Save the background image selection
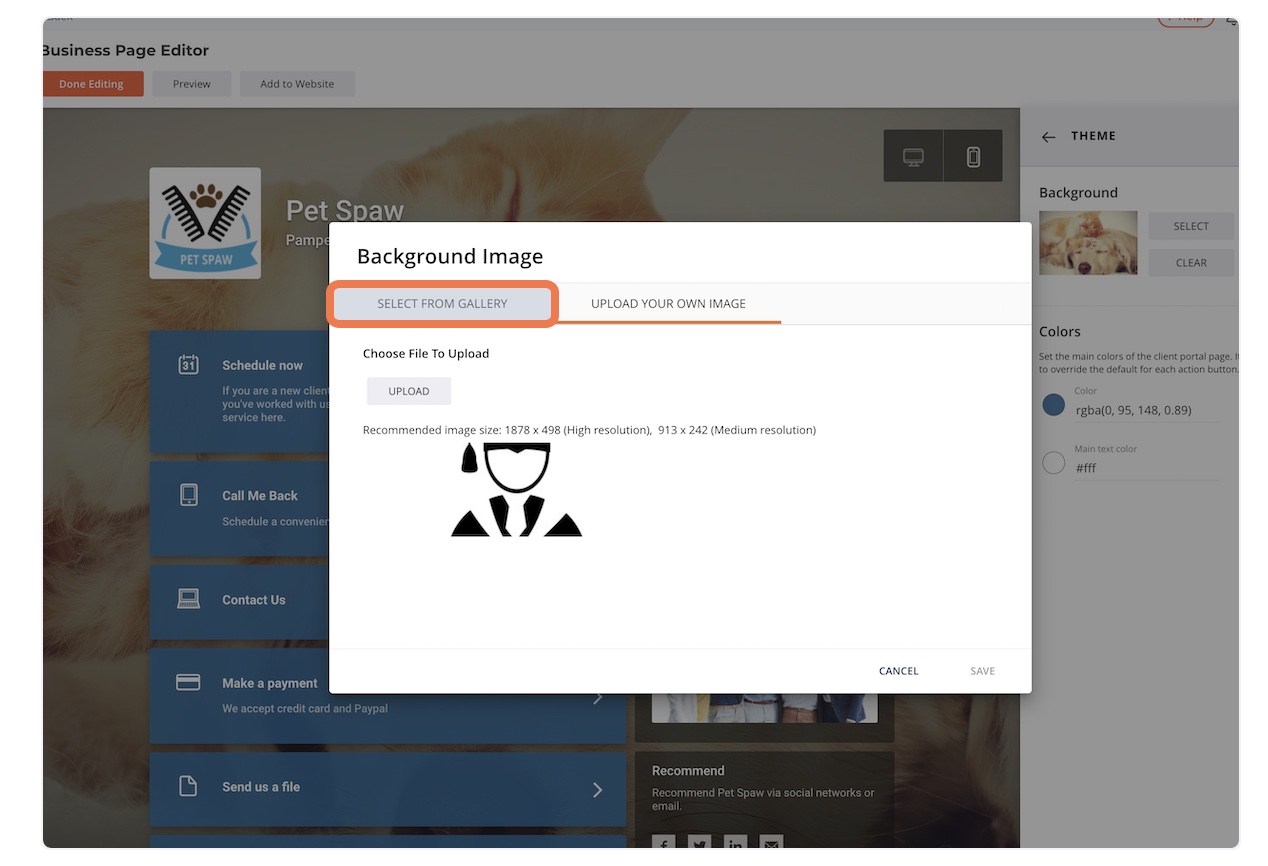 [x=982, y=671]
